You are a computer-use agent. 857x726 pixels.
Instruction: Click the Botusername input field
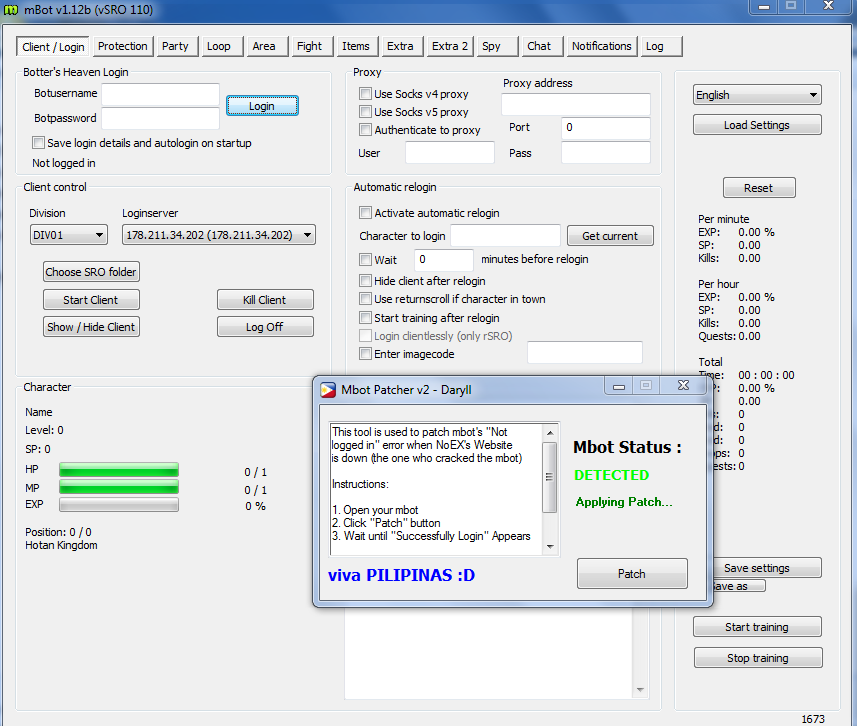coord(161,94)
